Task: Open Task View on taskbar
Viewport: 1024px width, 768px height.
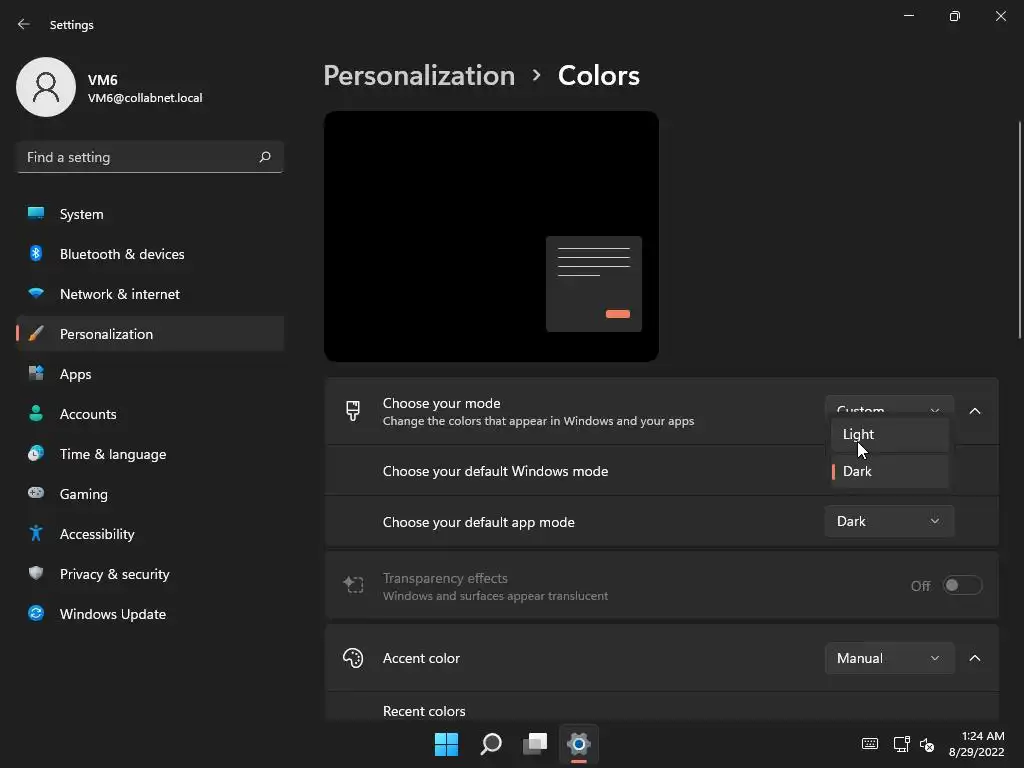Action: tap(535, 744)
